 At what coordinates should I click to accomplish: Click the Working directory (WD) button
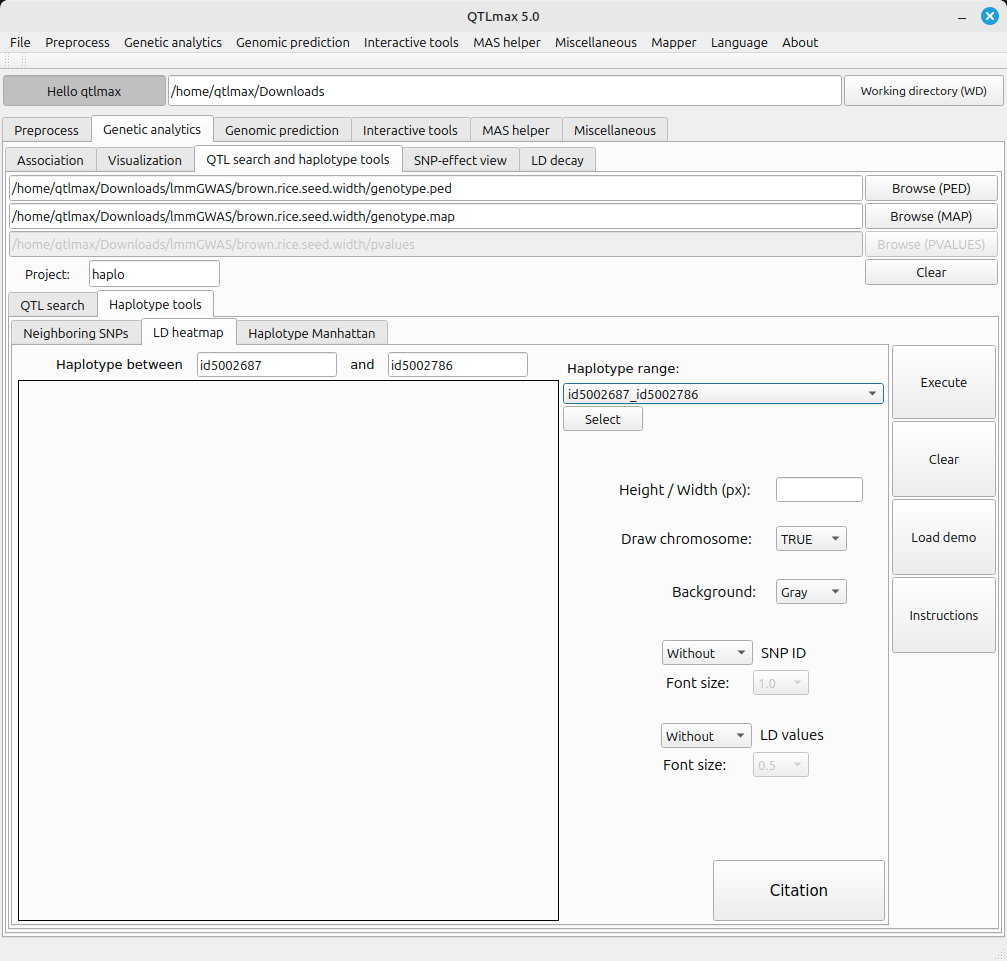923,91
